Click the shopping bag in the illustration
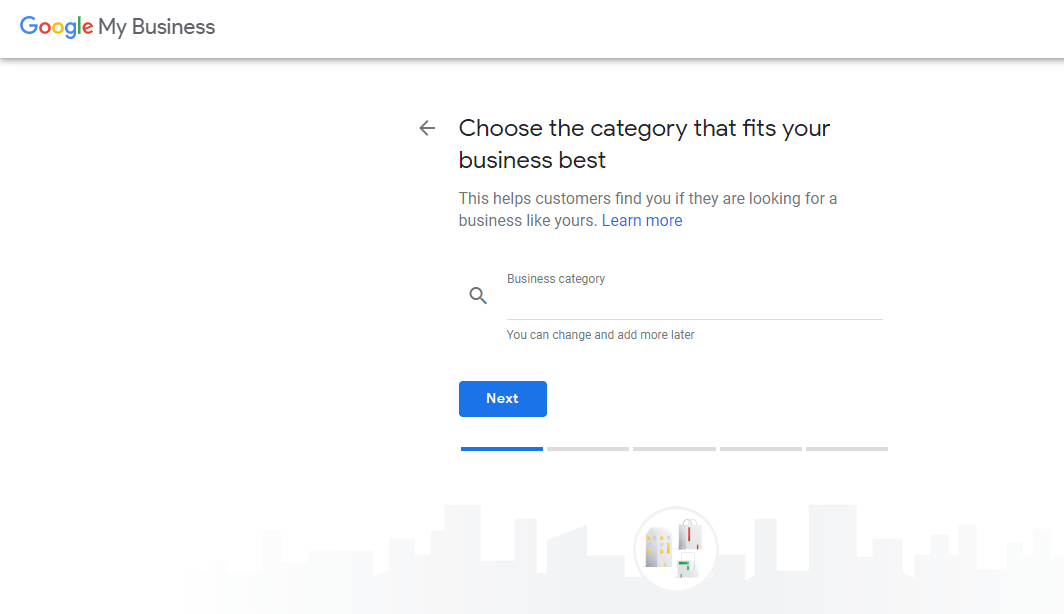 (689, 534)
